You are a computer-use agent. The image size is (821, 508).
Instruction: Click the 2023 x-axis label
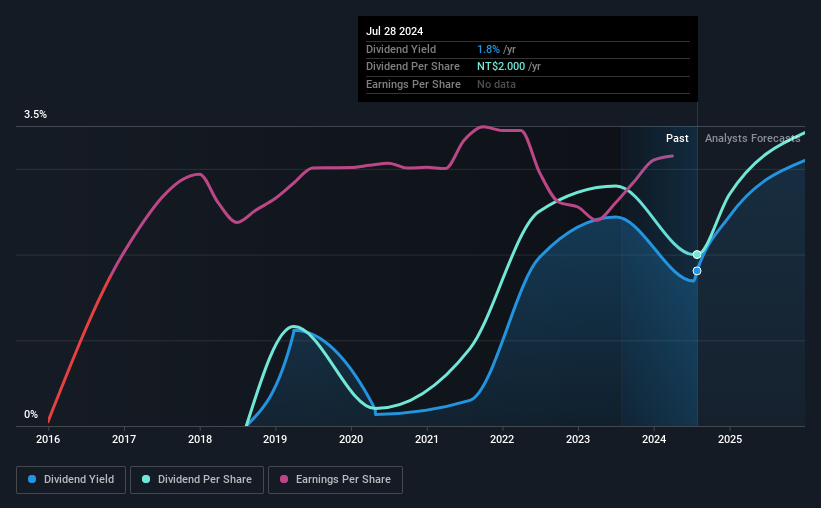point(578,439)
